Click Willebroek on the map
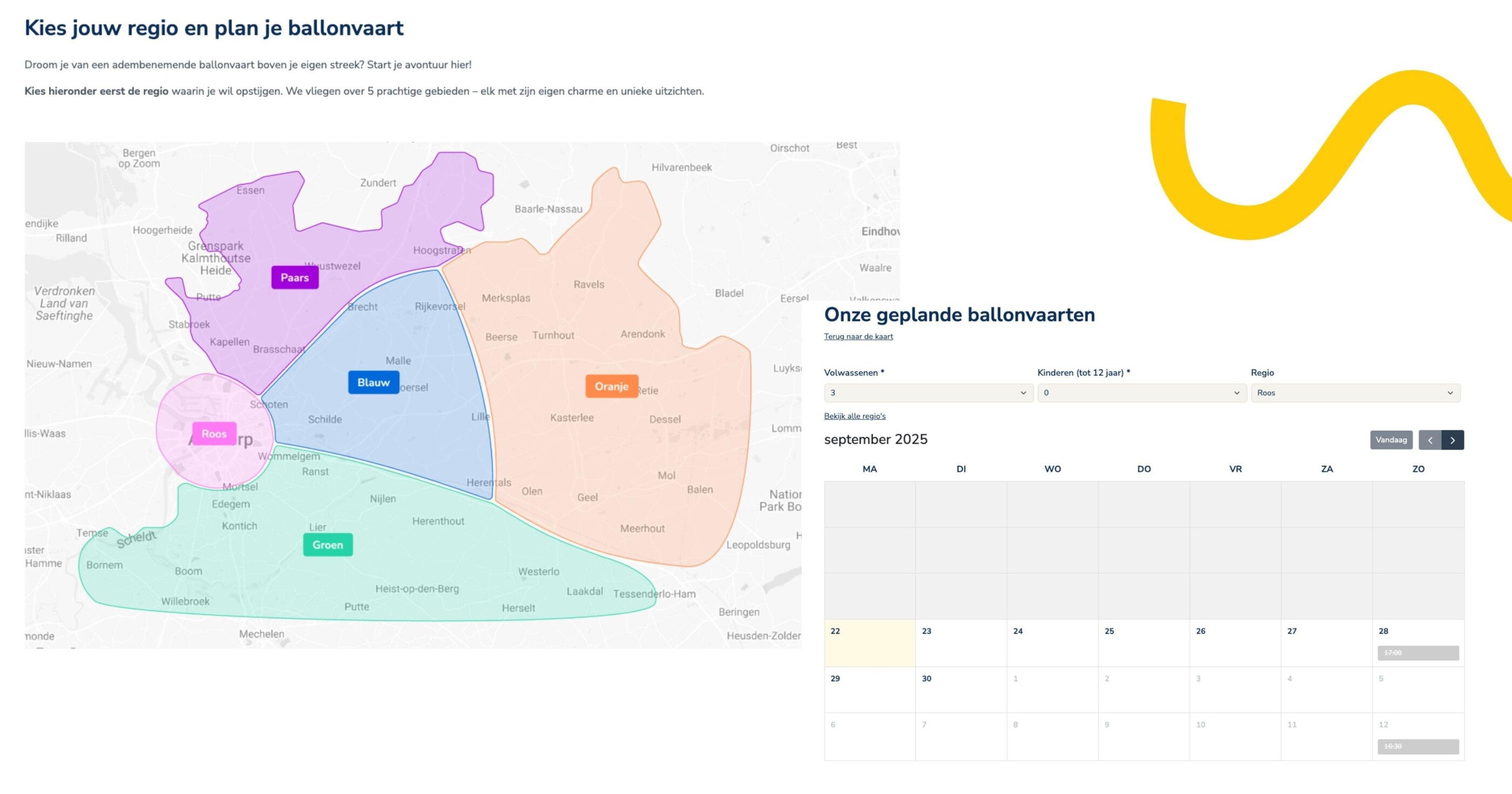Screen dimensions: 1512x794 pos(185,601)
